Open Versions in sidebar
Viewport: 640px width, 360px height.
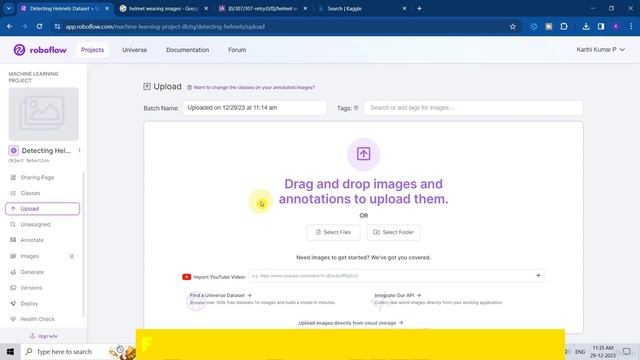31,288
